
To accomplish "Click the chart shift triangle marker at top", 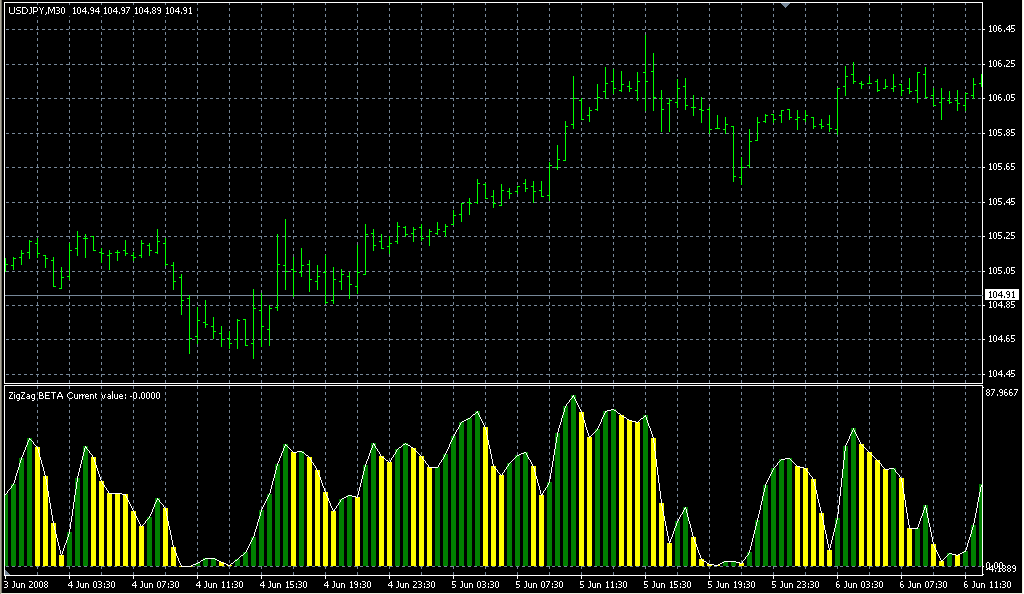I will pos(786,6).
